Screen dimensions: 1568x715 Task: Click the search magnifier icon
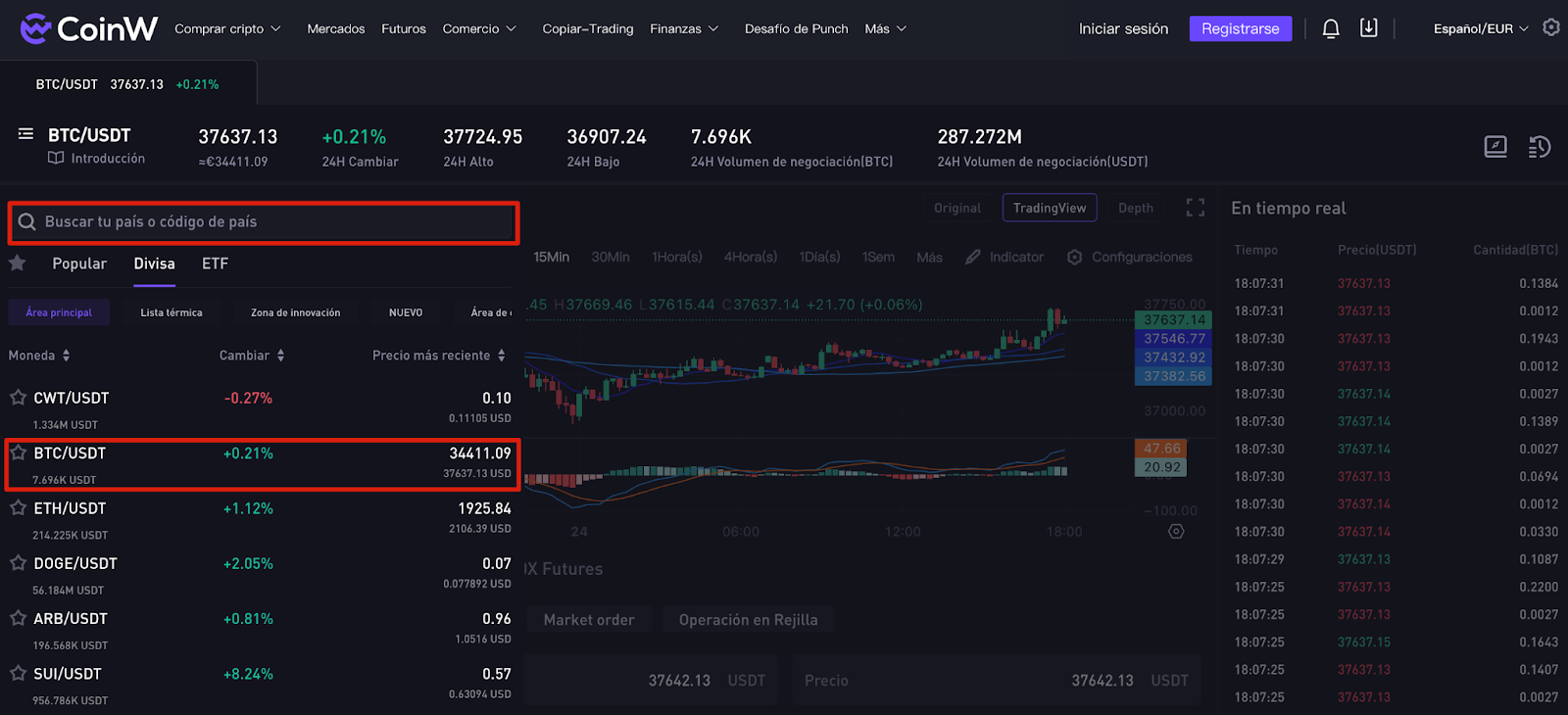pos(27,221)
